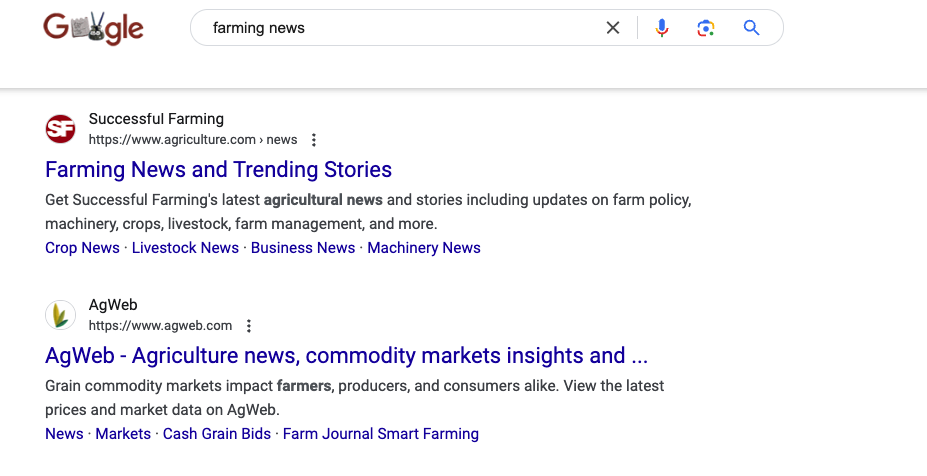Click the Successful Farming site favicon
This screenshot has width=927, height=476.
point(61,129)
